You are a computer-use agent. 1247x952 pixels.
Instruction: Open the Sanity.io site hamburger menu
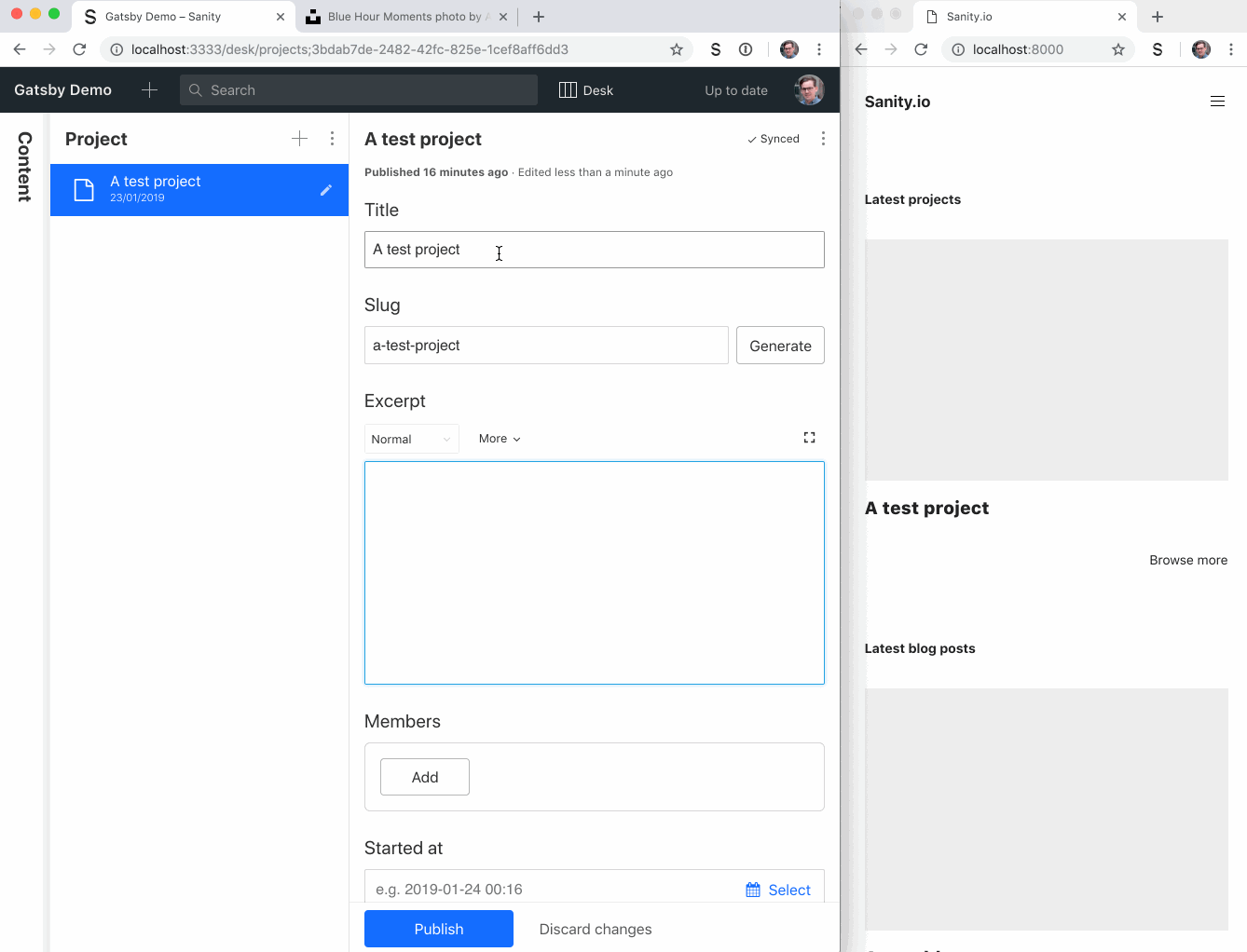(1217, 101)
